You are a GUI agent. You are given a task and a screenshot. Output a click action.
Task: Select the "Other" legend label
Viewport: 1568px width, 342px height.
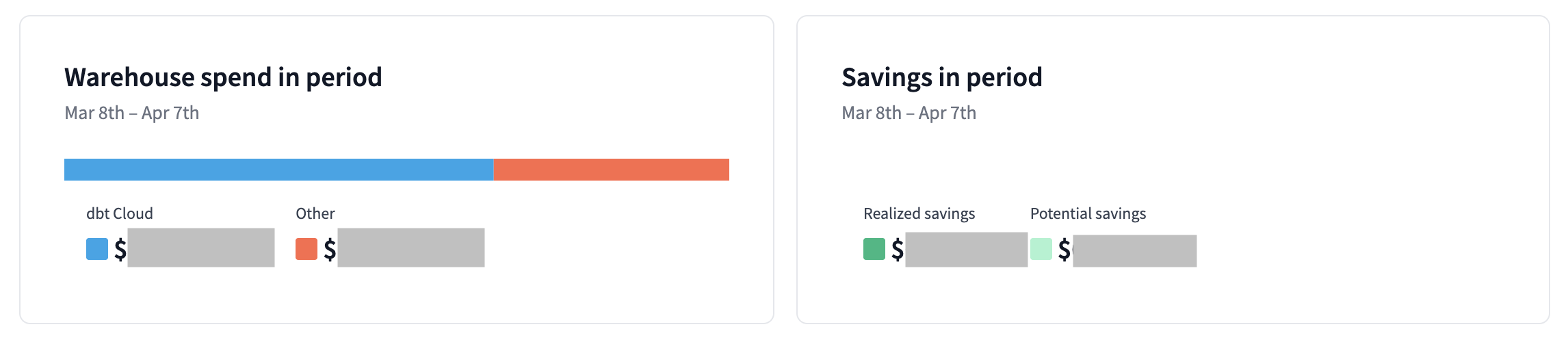tap(315, 213)
